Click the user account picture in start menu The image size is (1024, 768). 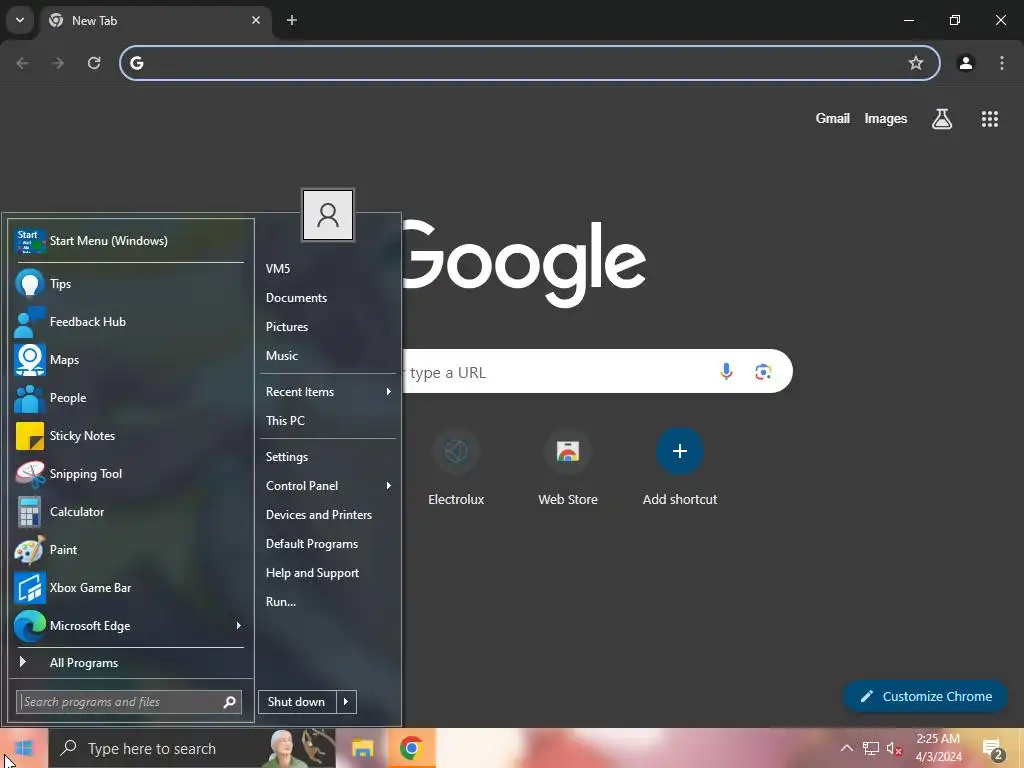pyautogui.click(x=328, y=215)
